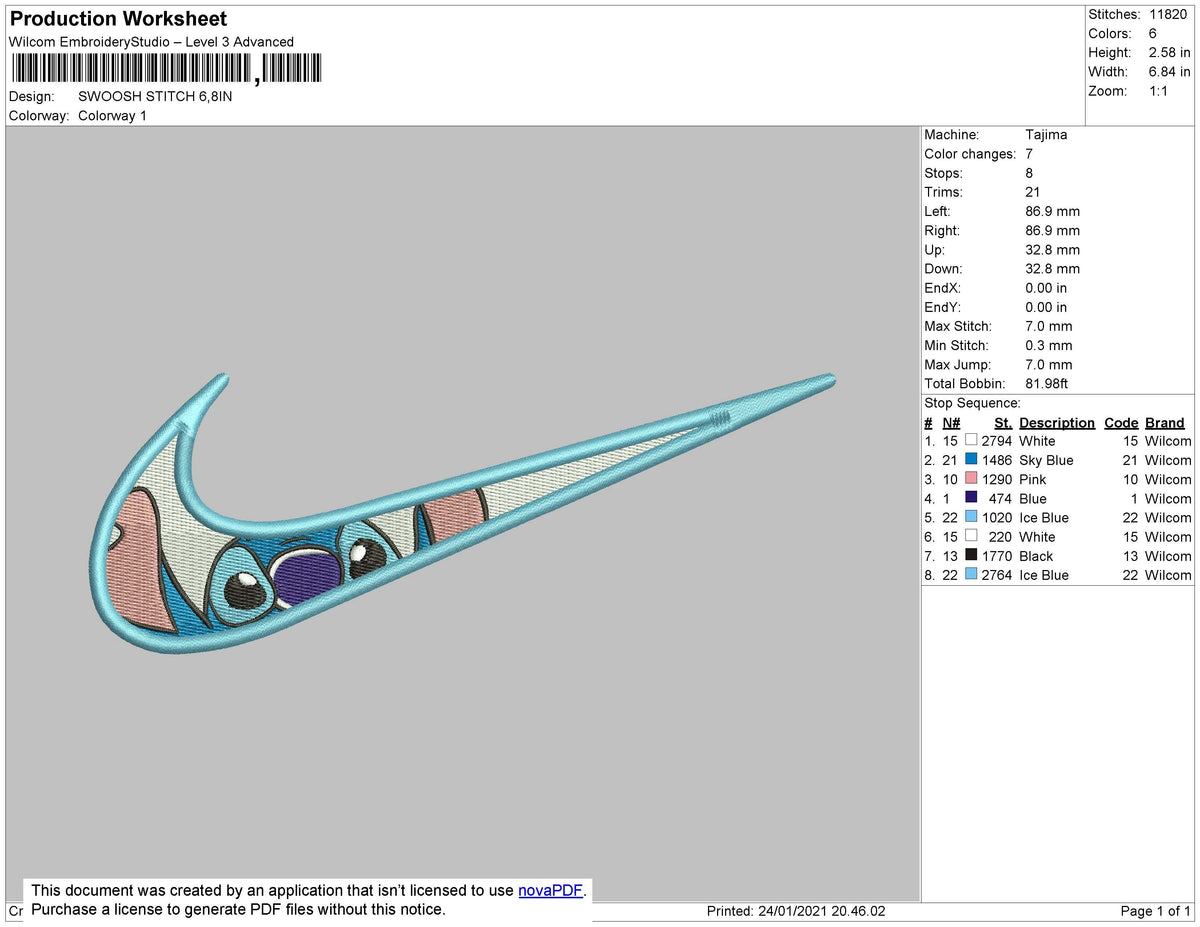Click the Description column header
Image resolution: width=1200 pixels, height=927 pixels.
(x=1056, y=422)
